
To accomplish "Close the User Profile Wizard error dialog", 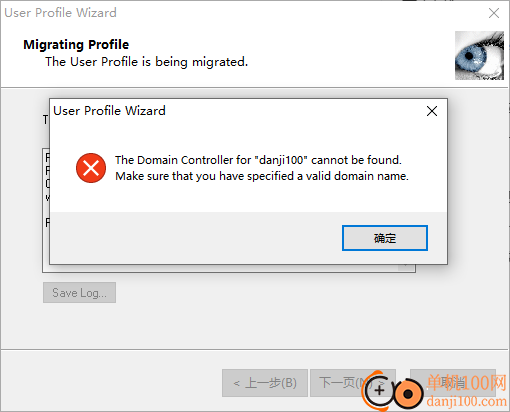I will click(x=432, y=111).
